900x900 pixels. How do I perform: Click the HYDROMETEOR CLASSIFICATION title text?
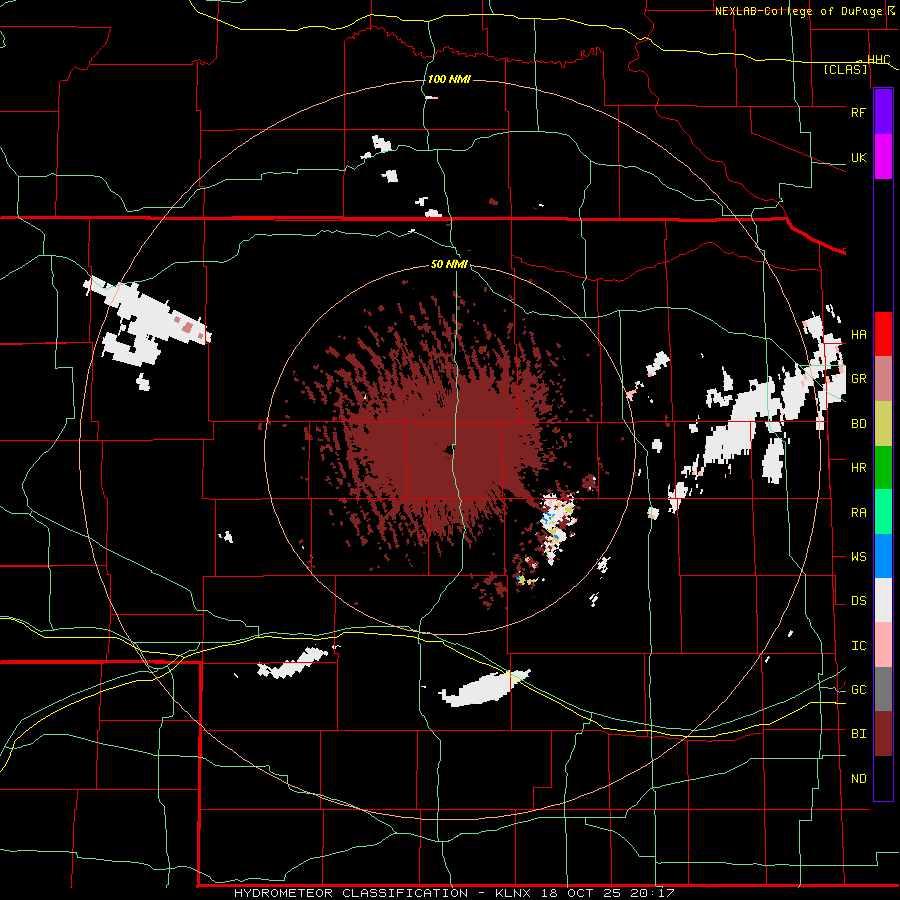tap(351, 893)
